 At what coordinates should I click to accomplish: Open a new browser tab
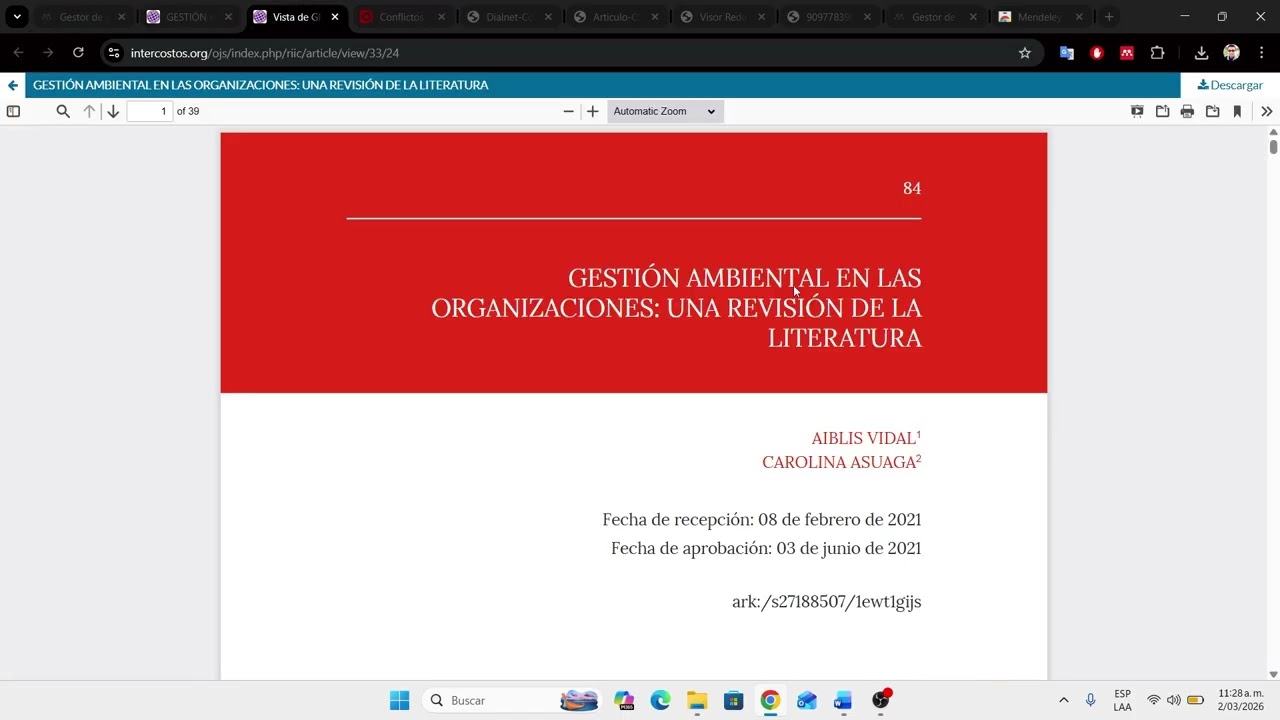click(1109, 17)
